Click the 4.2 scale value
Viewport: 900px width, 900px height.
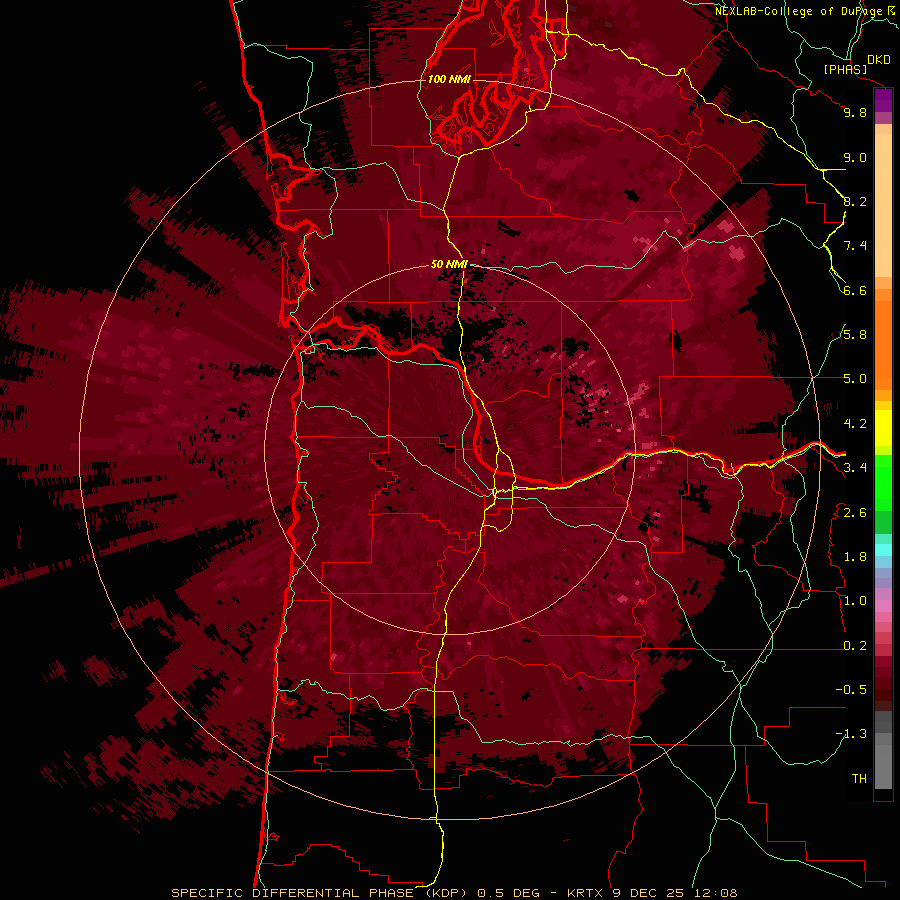coord(855,424)
